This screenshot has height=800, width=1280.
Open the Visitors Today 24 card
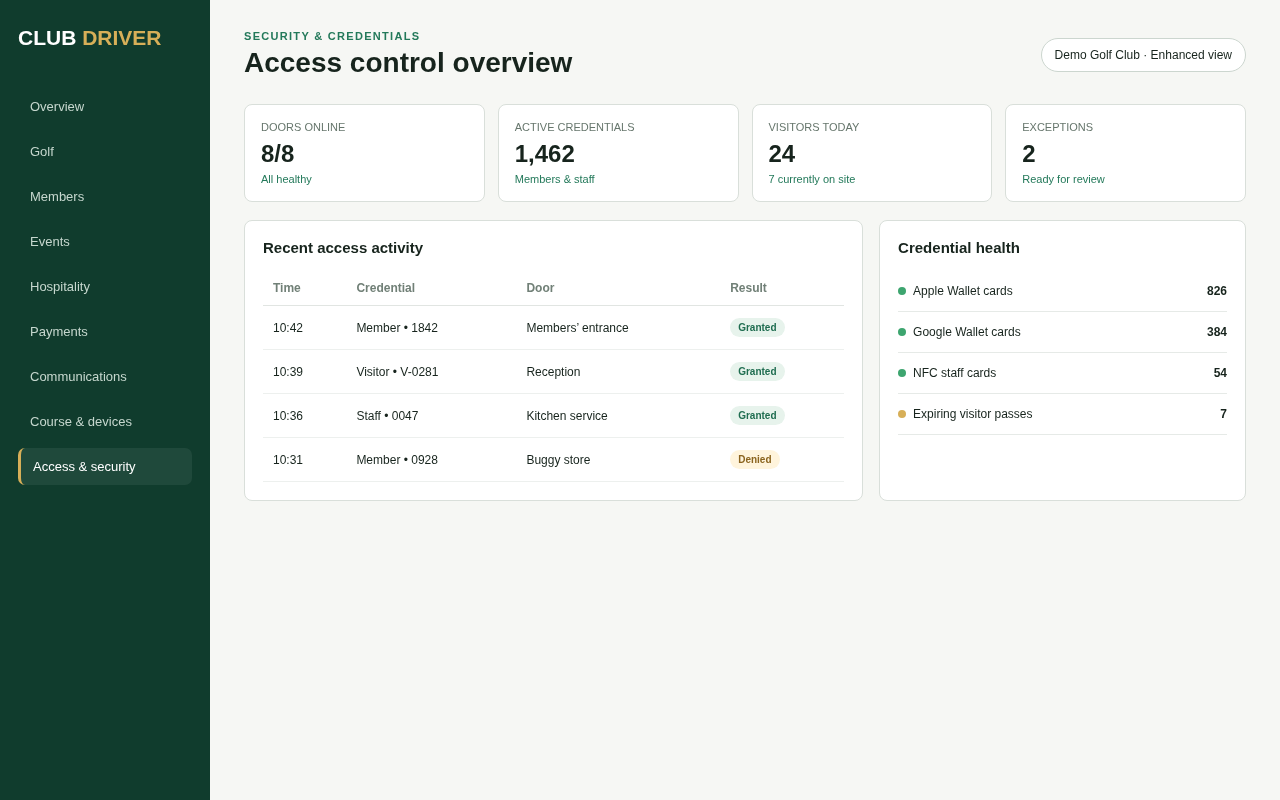(x=872, y=153)
